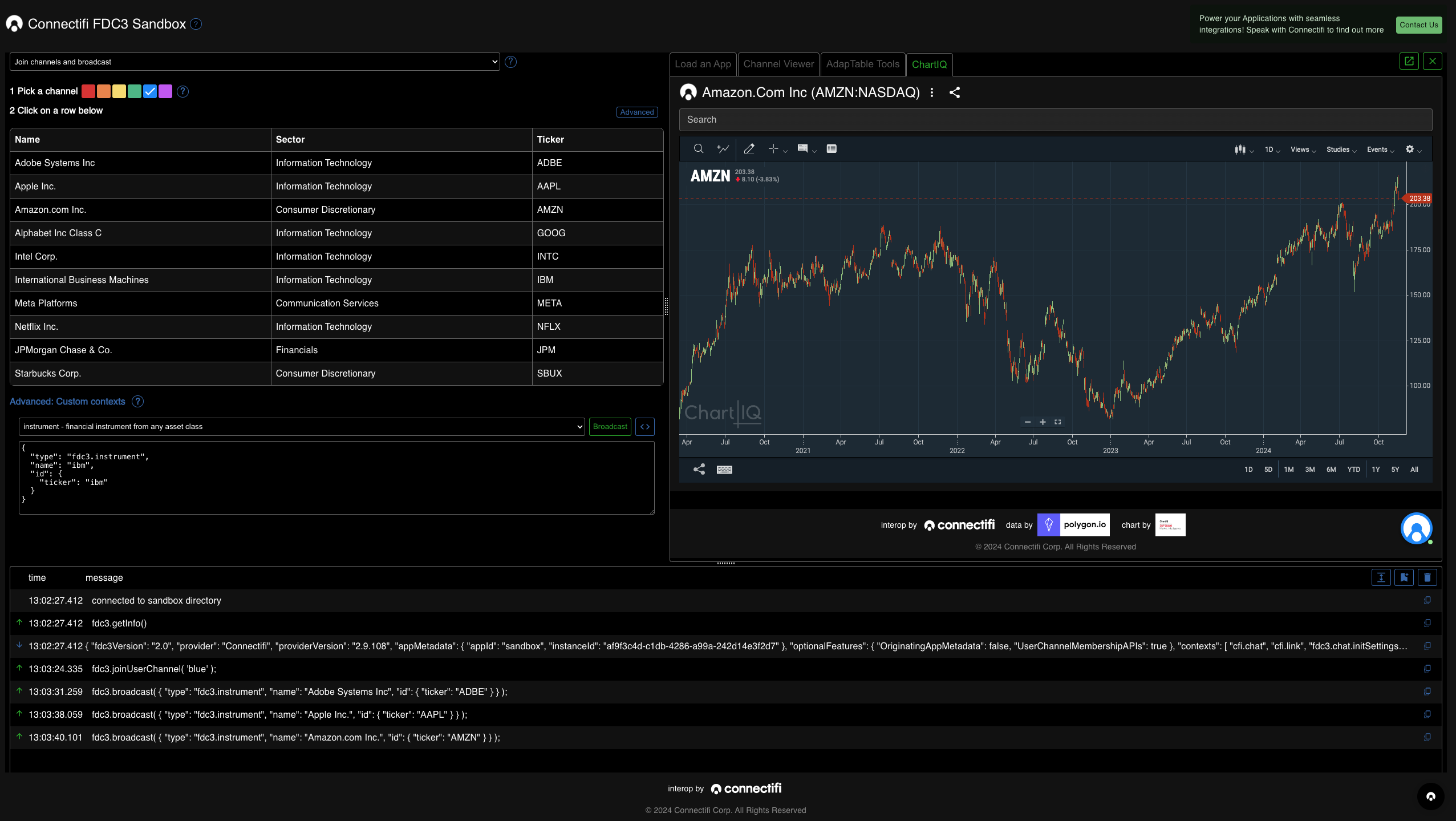Open the Events dropdown menu
Viewport: 1456px width, 821px height.
[1381, 149]
